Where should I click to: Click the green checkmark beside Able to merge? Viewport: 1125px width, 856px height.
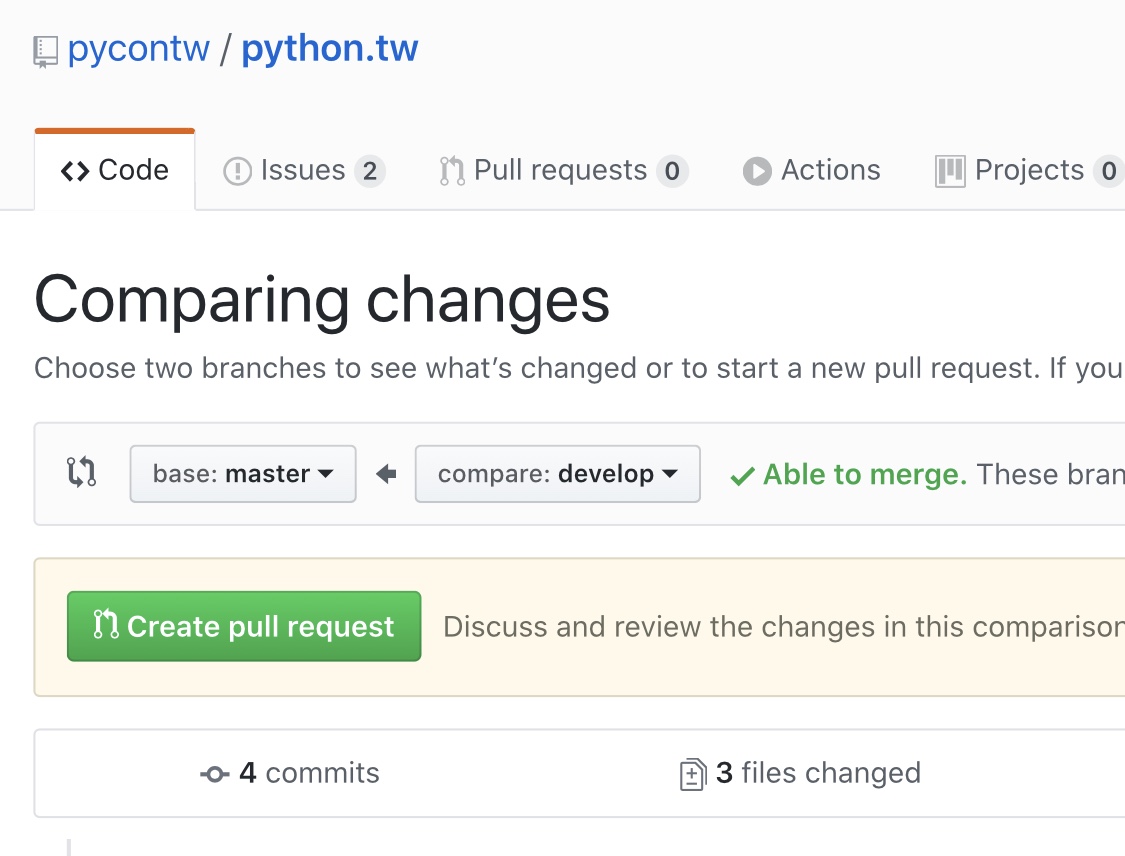(x=742, y=474)
